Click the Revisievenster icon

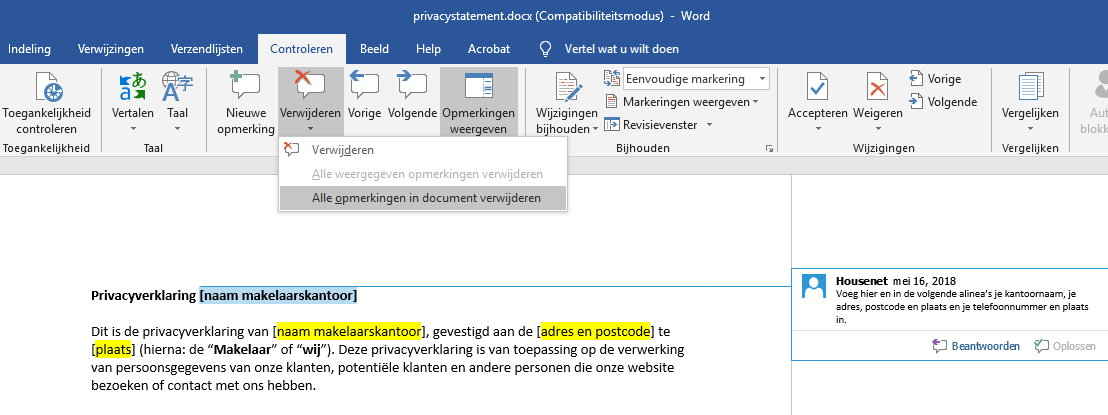[611, 125]
